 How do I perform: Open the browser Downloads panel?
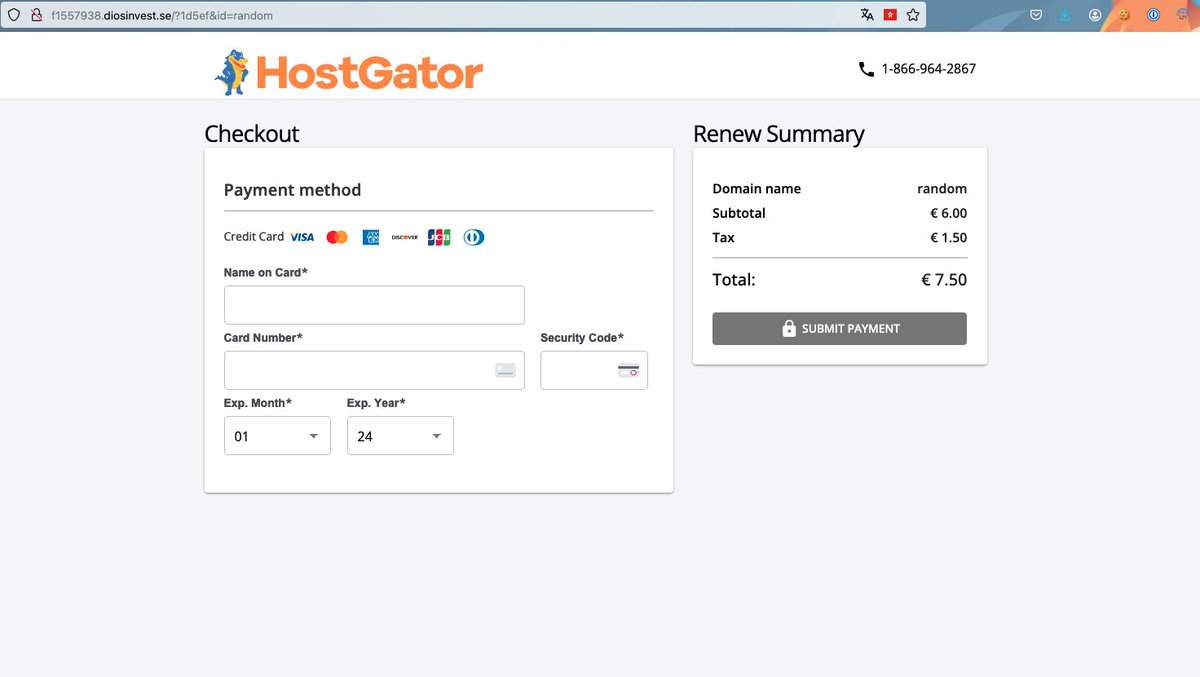click(1063, 14)
